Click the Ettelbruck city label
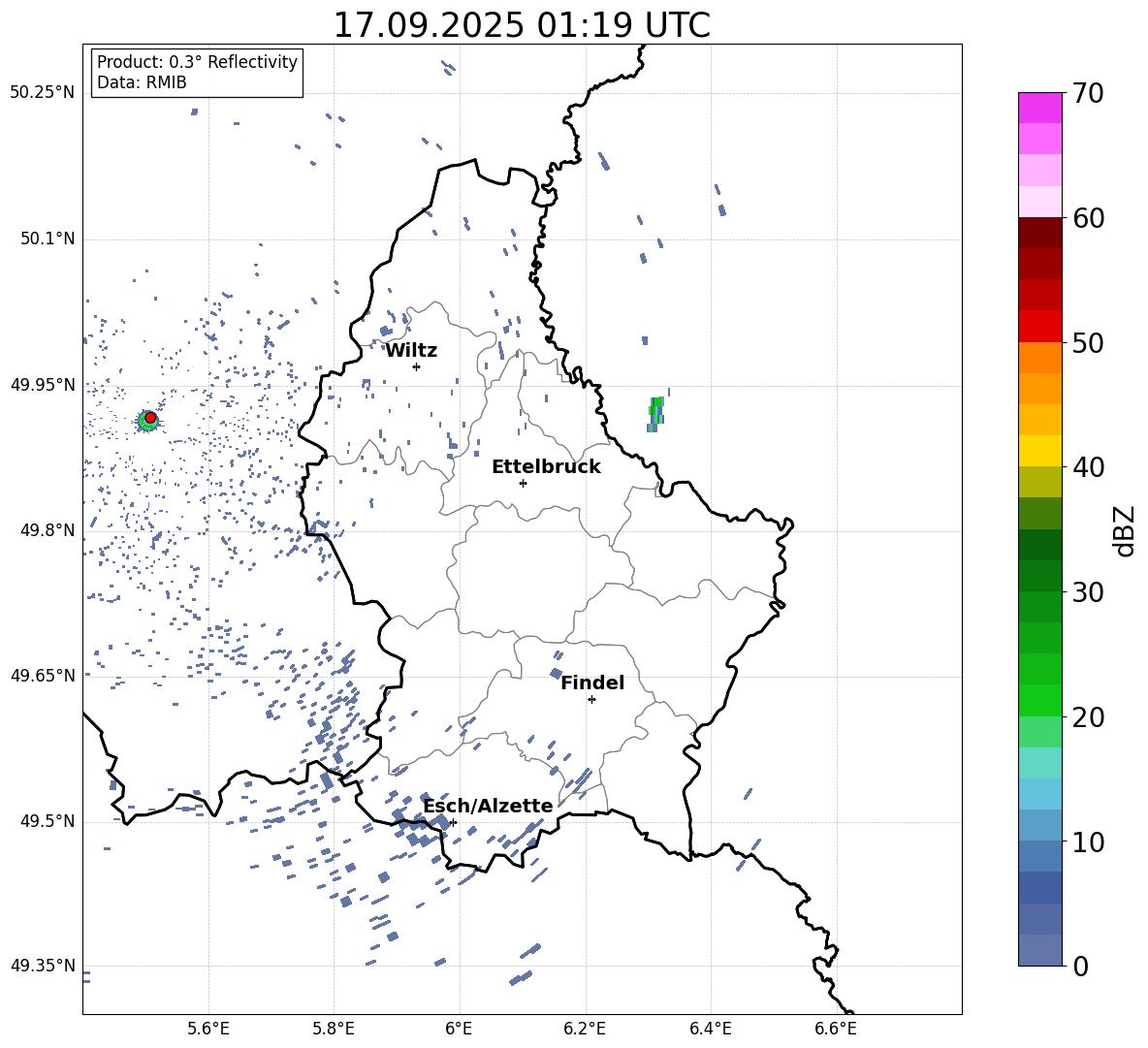1148x1048 pixels. coord(546,467)
